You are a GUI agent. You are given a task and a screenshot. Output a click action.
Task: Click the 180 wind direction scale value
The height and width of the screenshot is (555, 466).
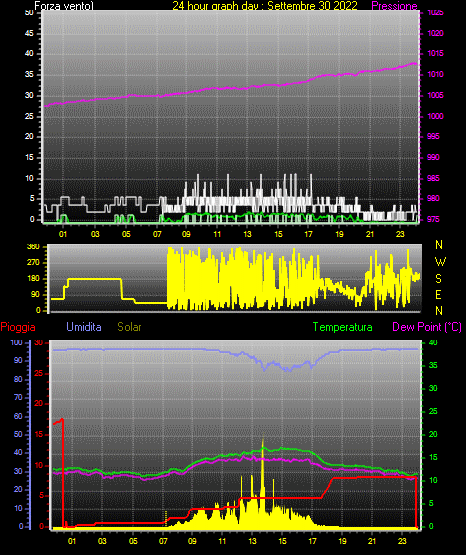point(34,279)
